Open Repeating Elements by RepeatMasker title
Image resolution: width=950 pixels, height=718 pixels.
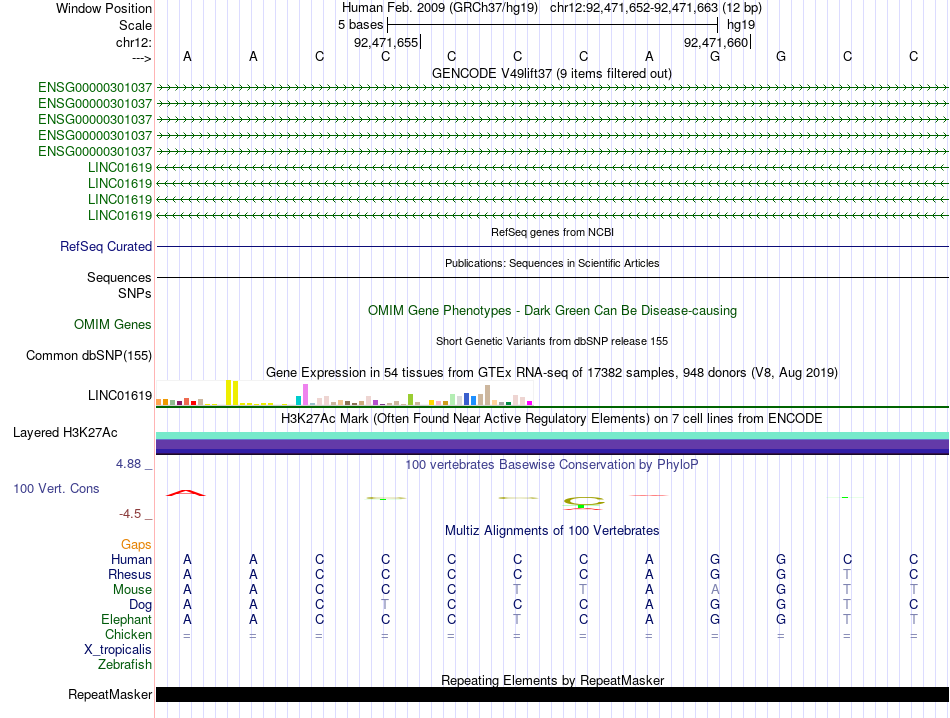[x=552, y=680]
